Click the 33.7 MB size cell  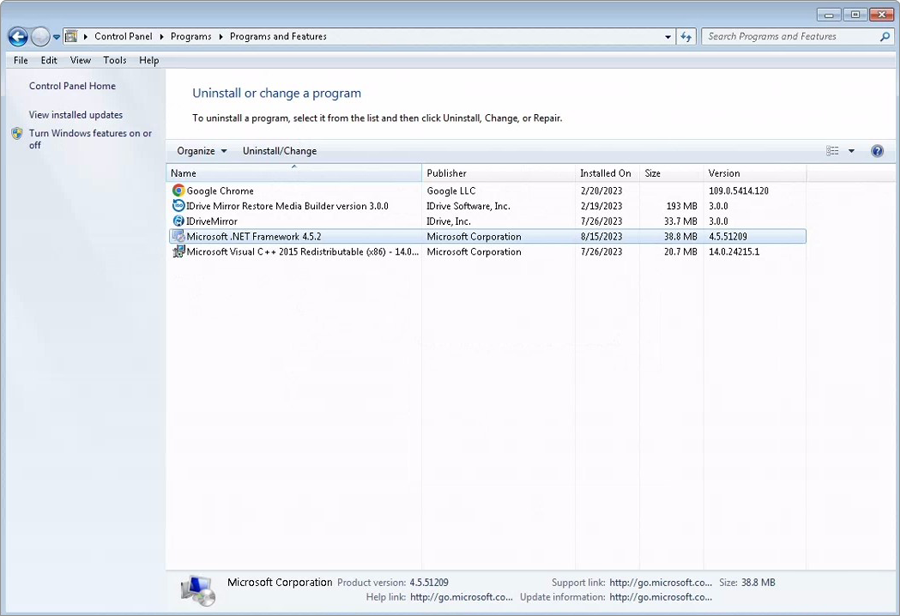point(680,221)
